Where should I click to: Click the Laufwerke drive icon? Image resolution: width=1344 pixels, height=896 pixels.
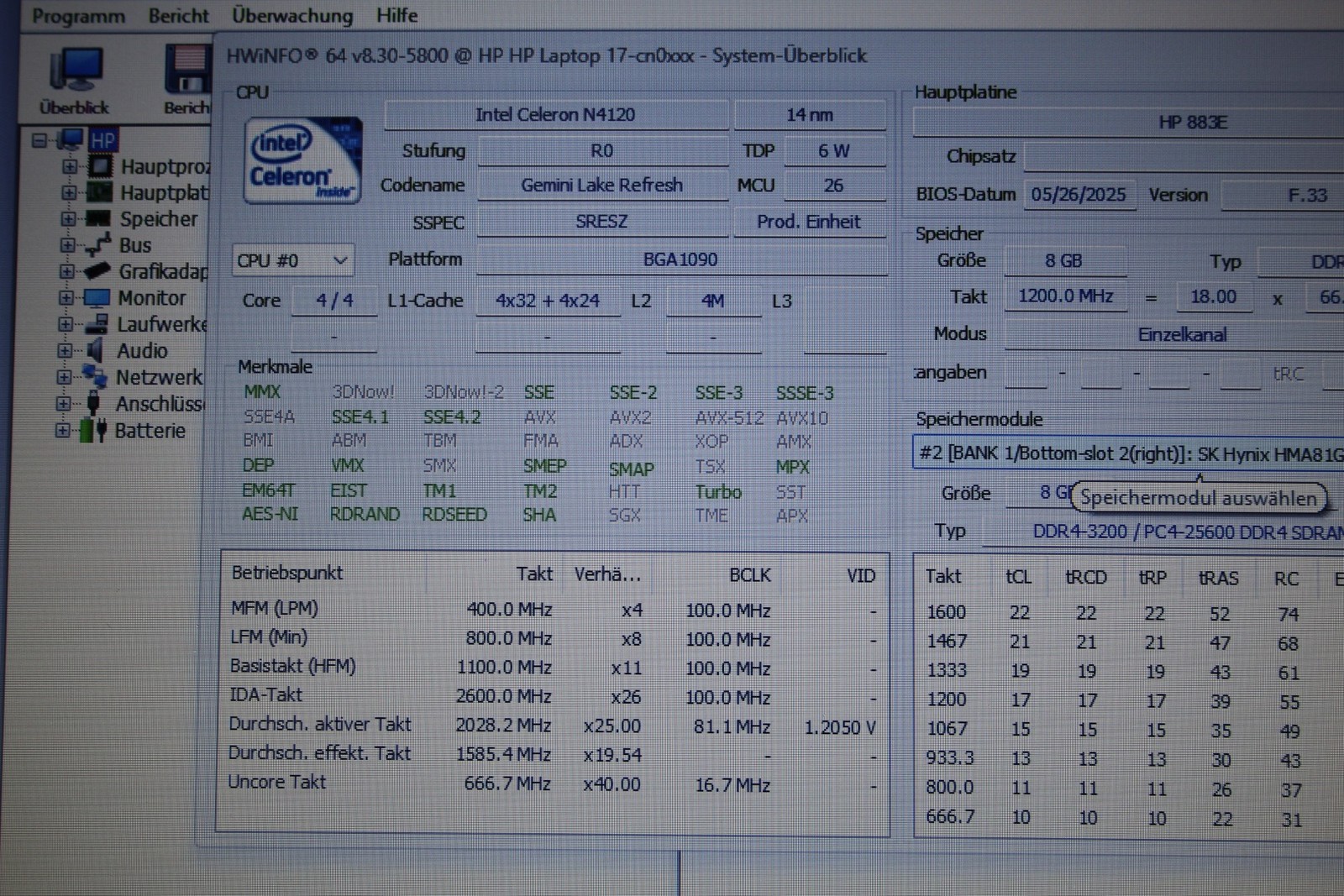[x=97, y=323]
